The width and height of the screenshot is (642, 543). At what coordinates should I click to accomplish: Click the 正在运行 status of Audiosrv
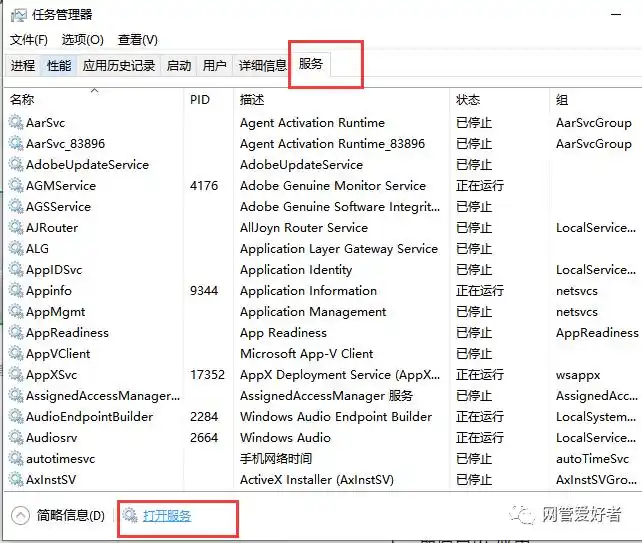click(x=480, y=437)
